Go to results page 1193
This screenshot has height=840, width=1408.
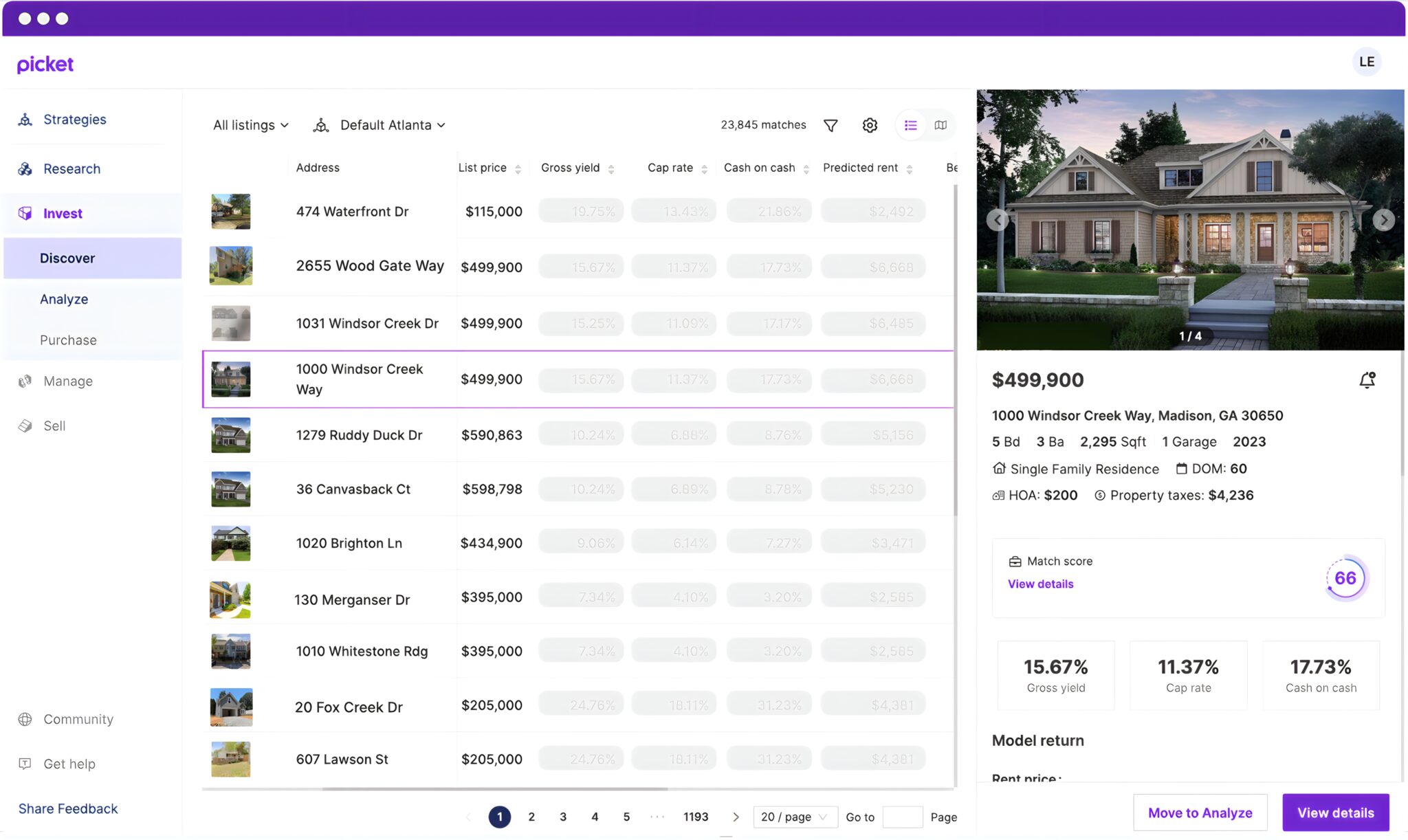pyautogui.click(x=696, y=817)
